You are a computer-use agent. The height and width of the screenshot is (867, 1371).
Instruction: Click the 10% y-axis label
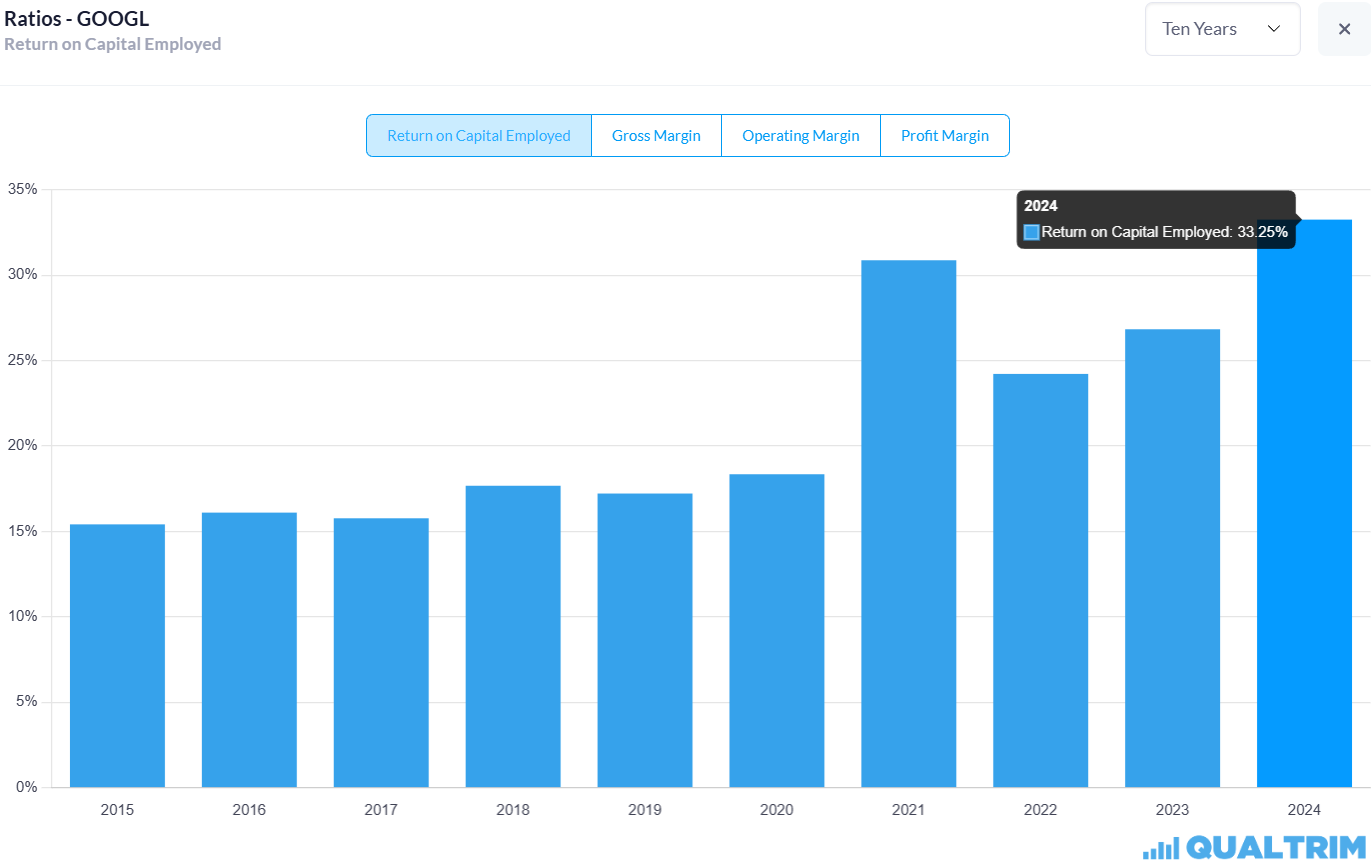[x=22, y=616]
